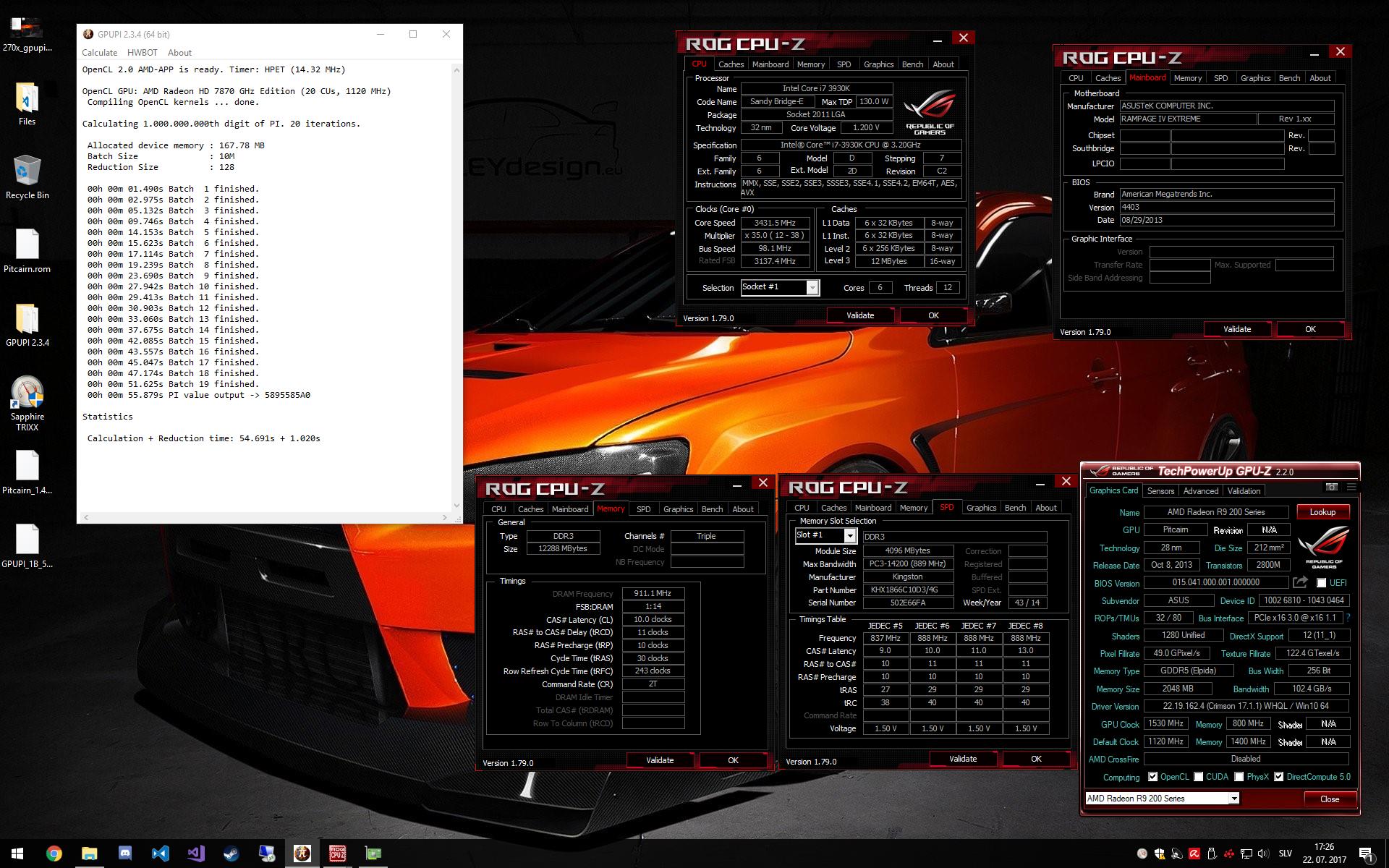
Task: Open Visual Studio from taskbar
Action: click(x=195, y=854)
